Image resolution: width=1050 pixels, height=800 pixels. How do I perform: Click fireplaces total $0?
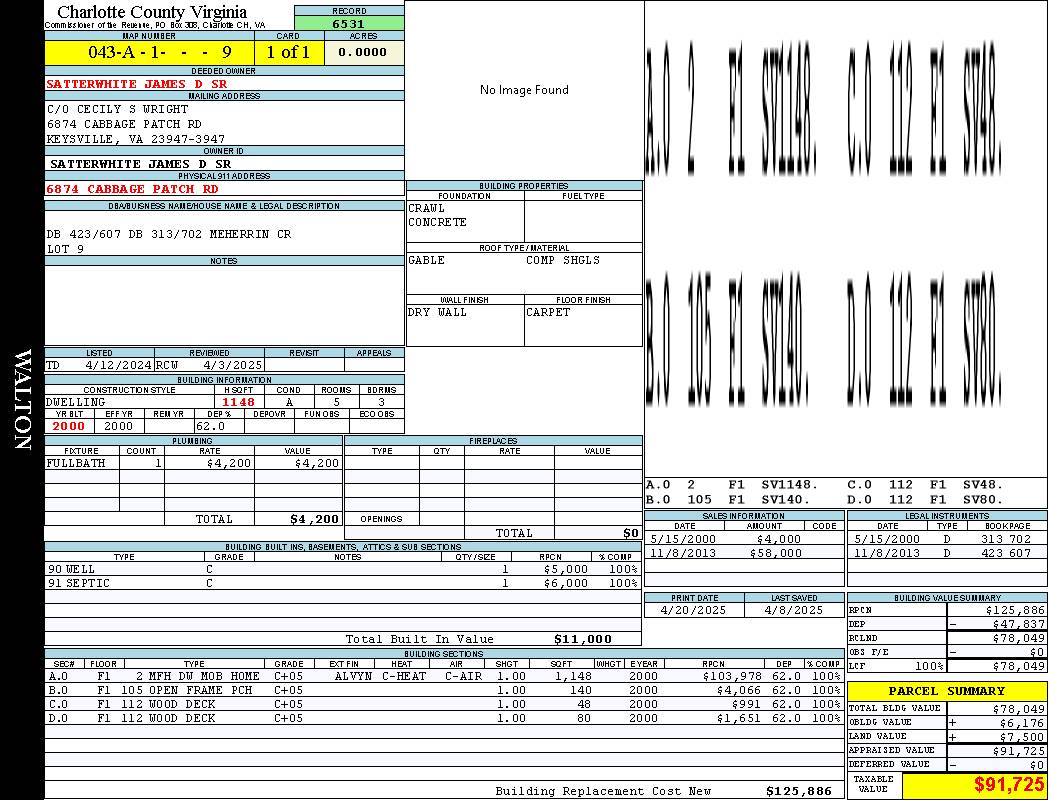click(631, 534)
